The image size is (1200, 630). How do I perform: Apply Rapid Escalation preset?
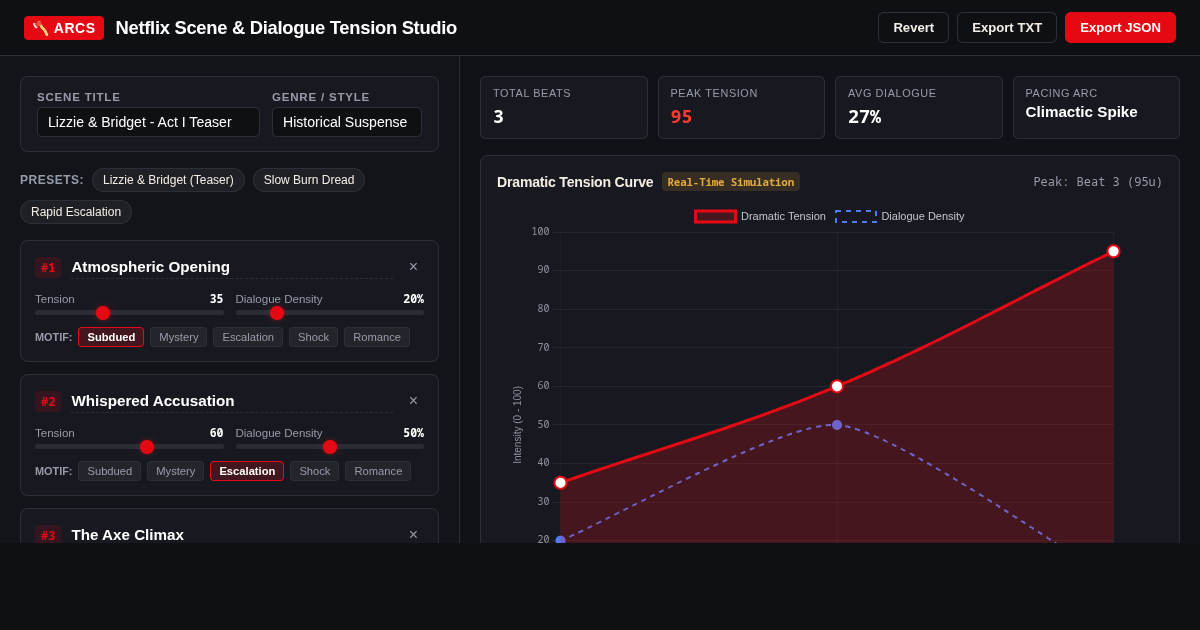coord(76,212)
